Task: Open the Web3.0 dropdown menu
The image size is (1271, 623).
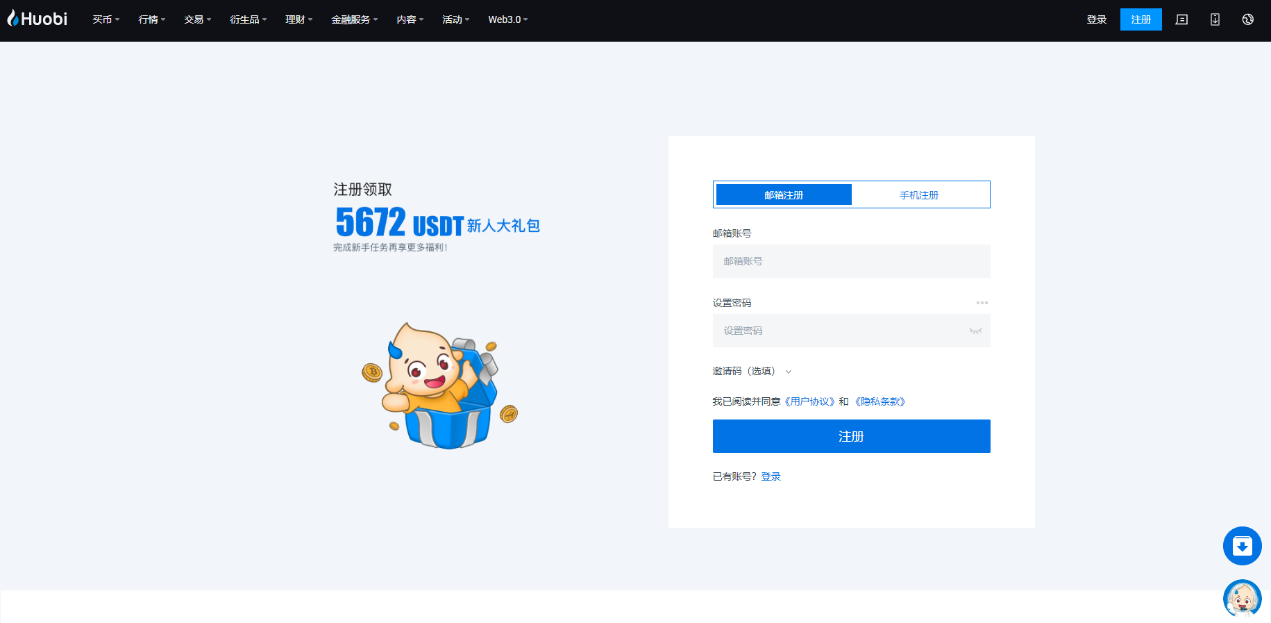Action: (505, 19)
